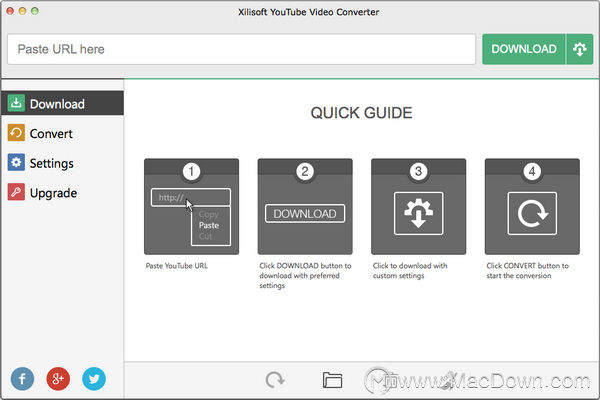
Task: Click the green DOWNLOAD button
Action: pyautogui.click(x=523, y=49)
